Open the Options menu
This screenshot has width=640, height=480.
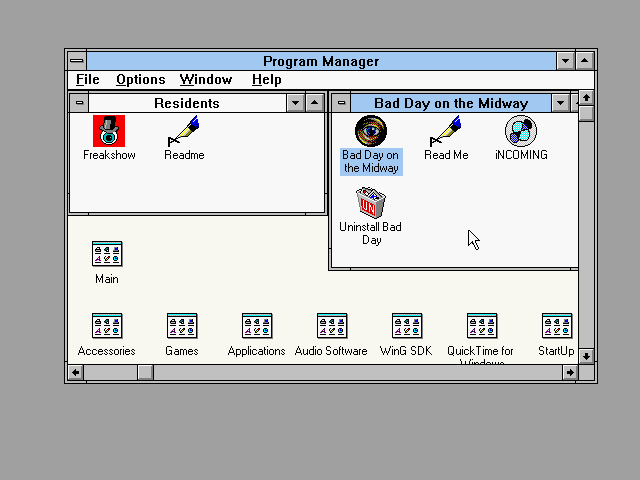point(141,80)
